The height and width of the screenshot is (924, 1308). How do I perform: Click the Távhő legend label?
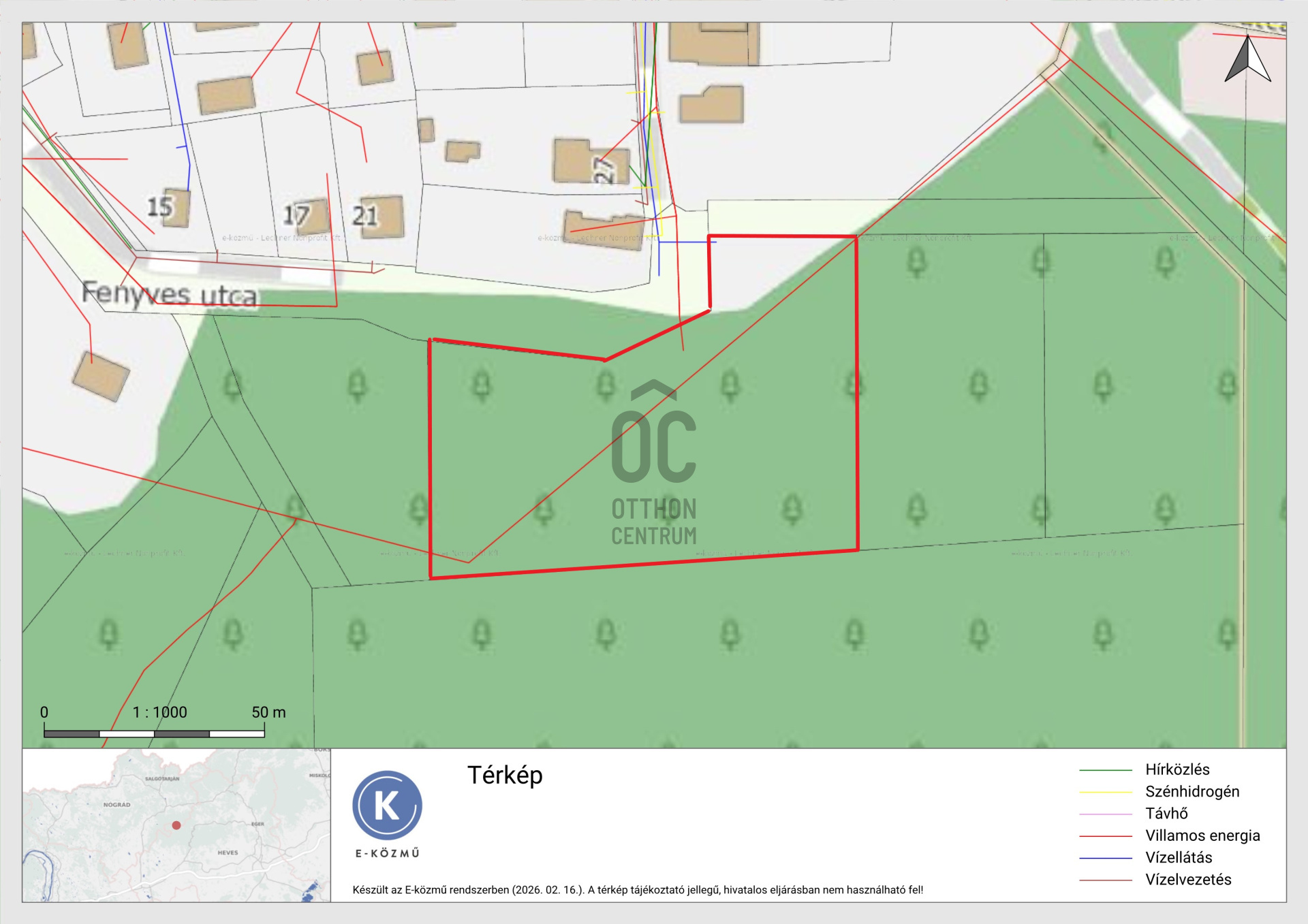(x=1166, y=814)
